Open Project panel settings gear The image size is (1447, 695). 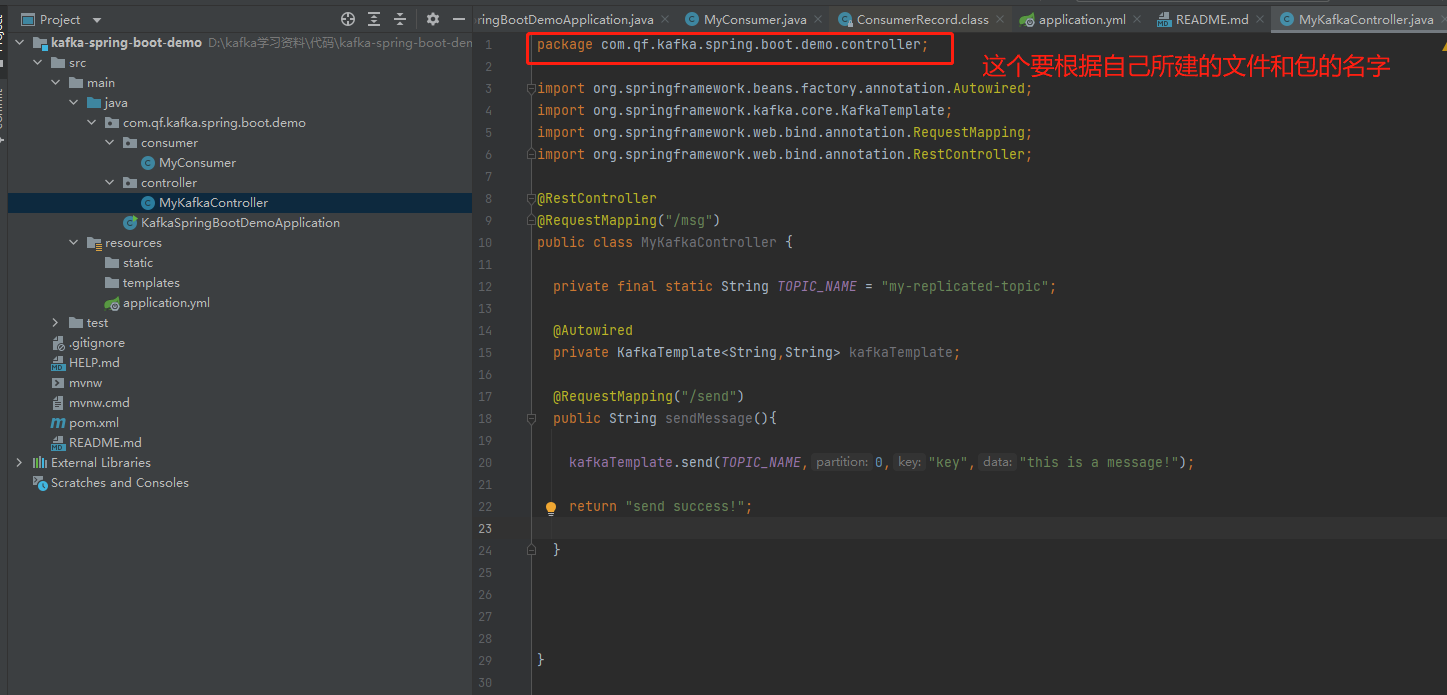pos(433,19)
